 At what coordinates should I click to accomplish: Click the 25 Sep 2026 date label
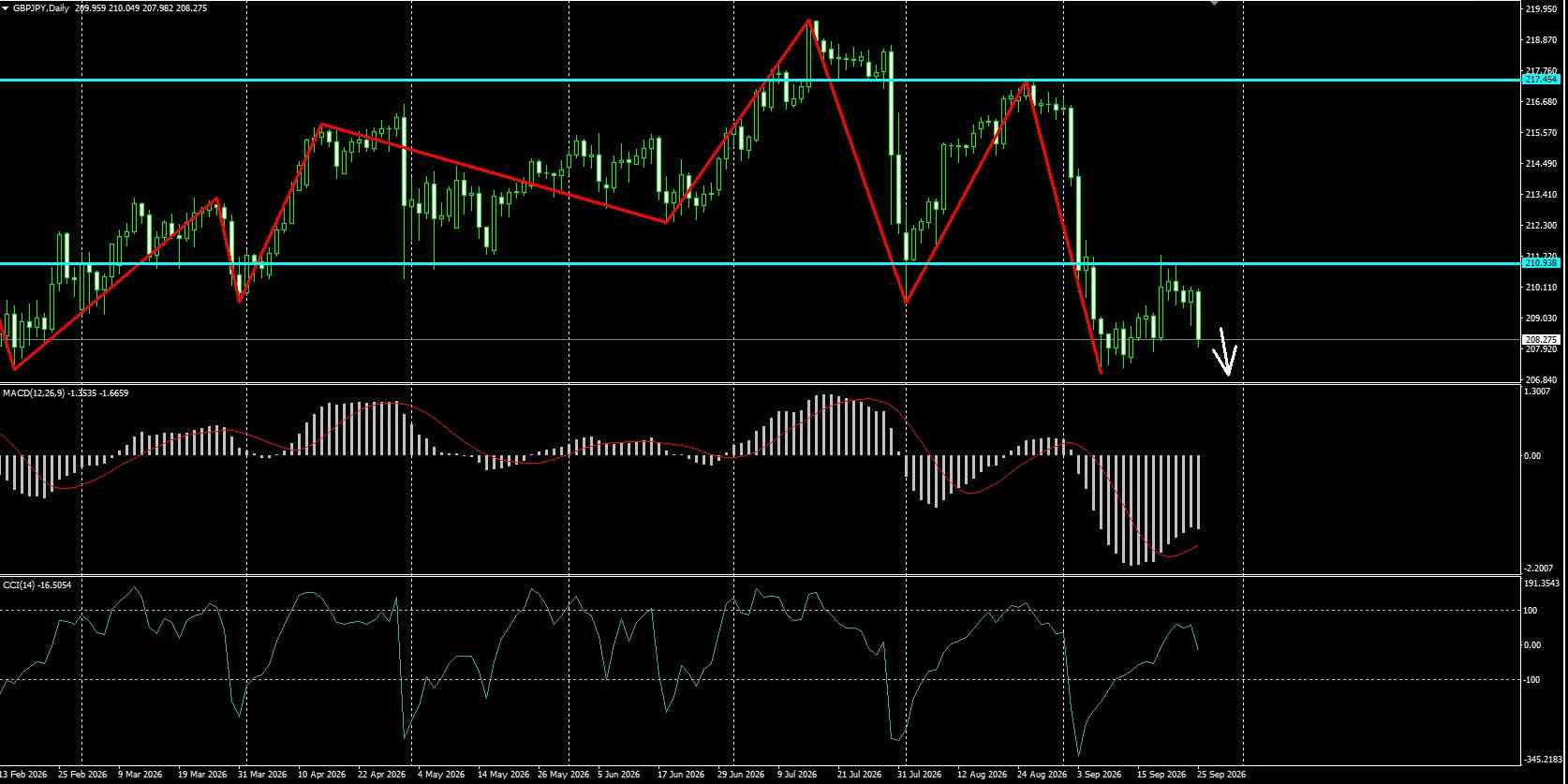1221,775
